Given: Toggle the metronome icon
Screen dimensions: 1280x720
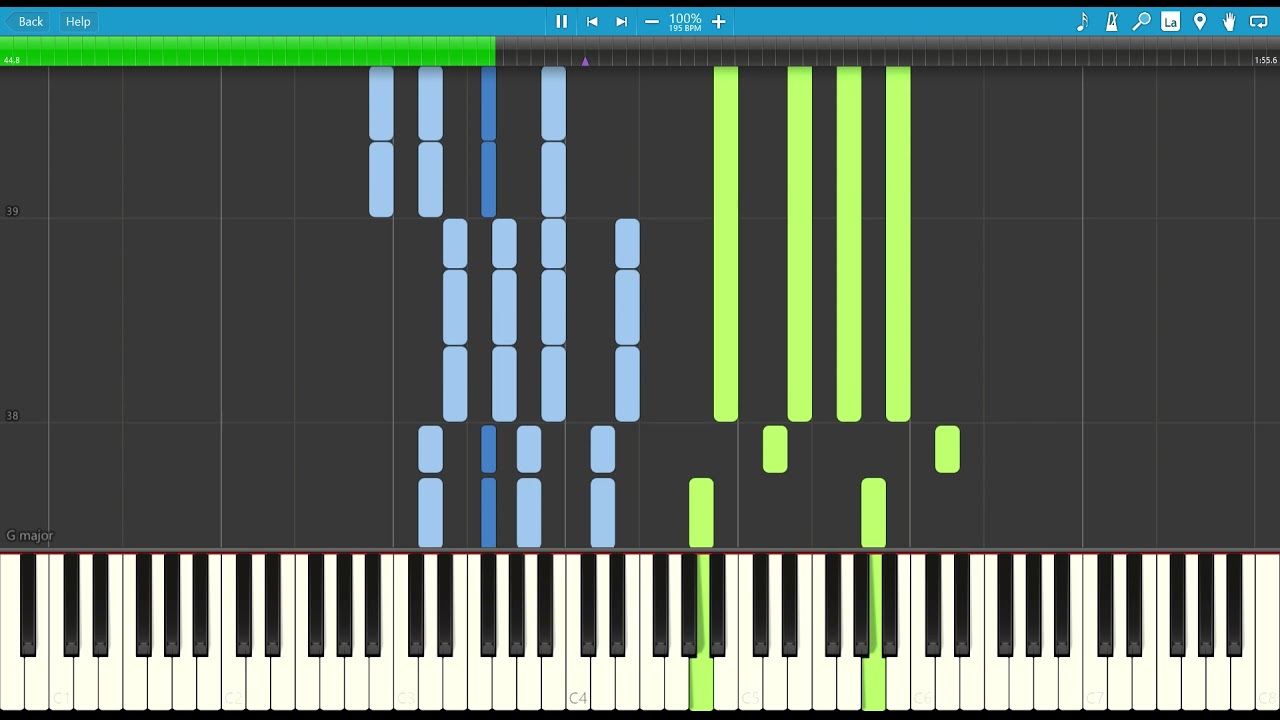Looking at the screenshot, I should 1111,21.
